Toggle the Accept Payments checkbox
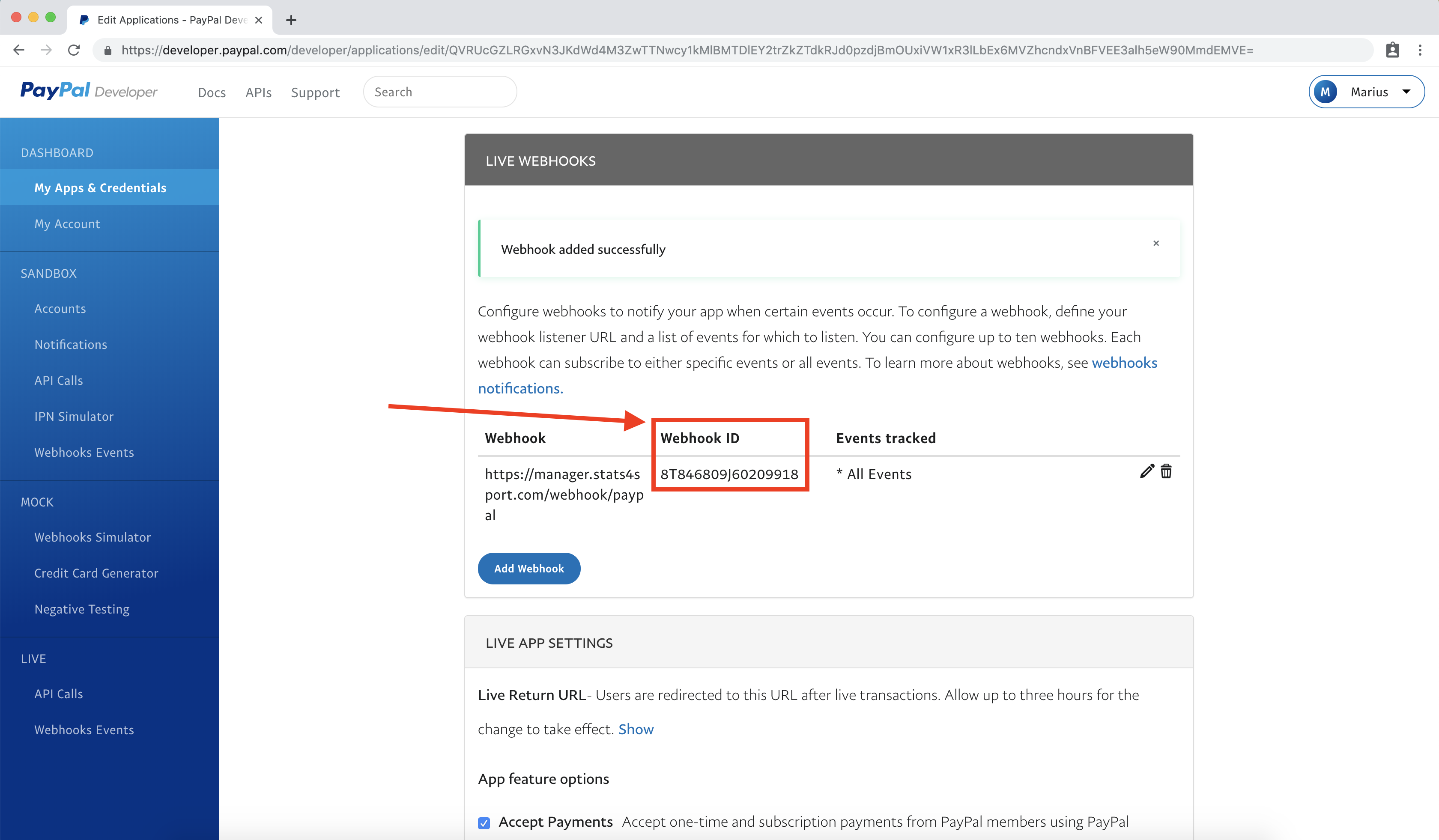 (484, 823)
